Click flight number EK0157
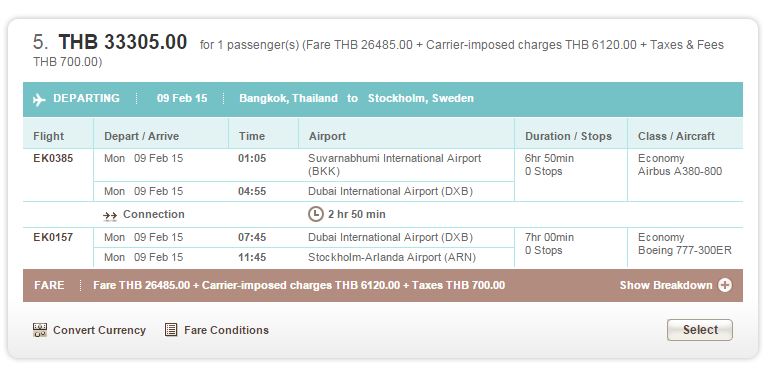 [53, 237]
